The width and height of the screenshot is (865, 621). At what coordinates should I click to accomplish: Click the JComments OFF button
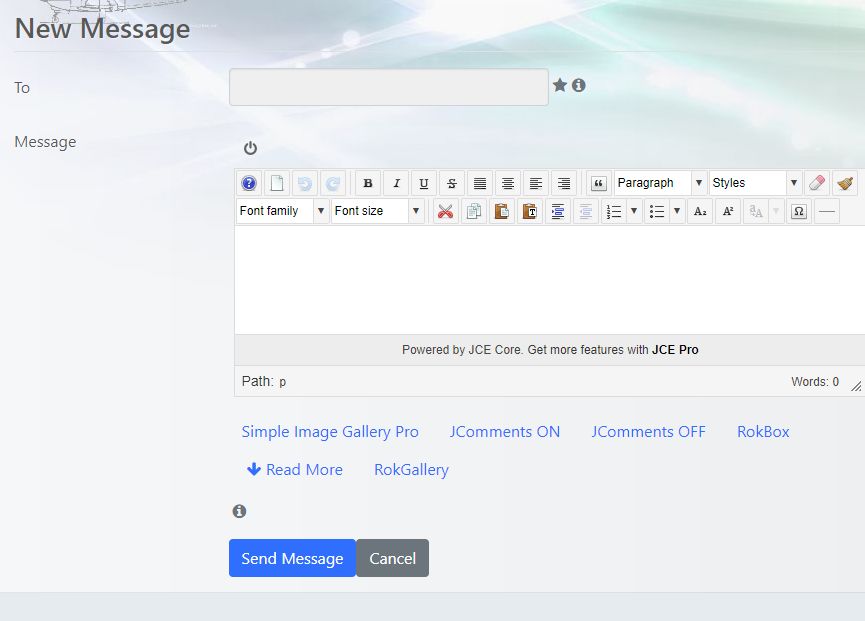point(648,431)
